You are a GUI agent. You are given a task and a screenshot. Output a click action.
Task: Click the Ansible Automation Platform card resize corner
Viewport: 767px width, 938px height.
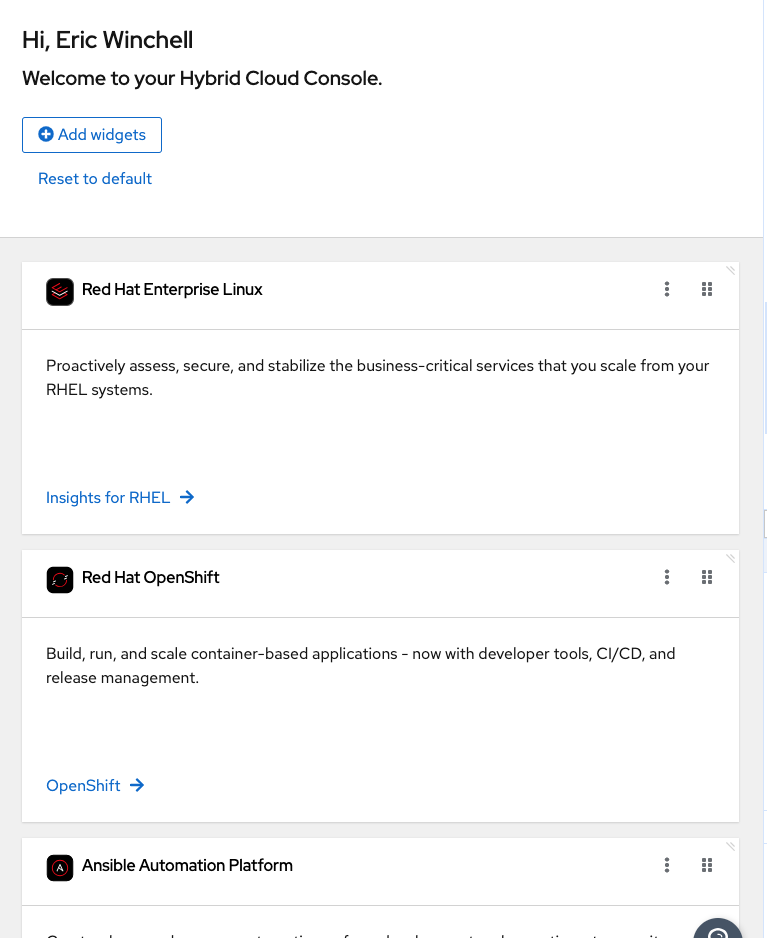click(x=731, y=846)
